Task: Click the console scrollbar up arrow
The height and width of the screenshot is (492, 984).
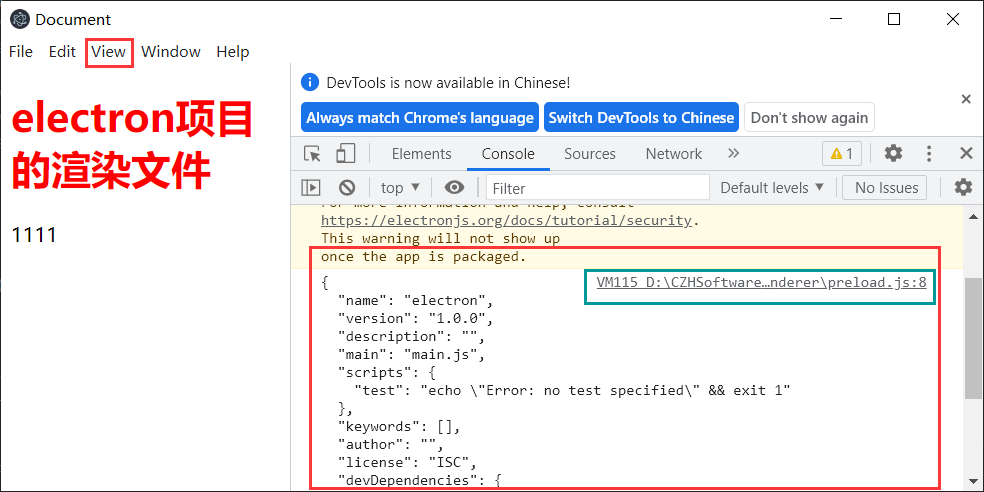Action: coord(973,217)
